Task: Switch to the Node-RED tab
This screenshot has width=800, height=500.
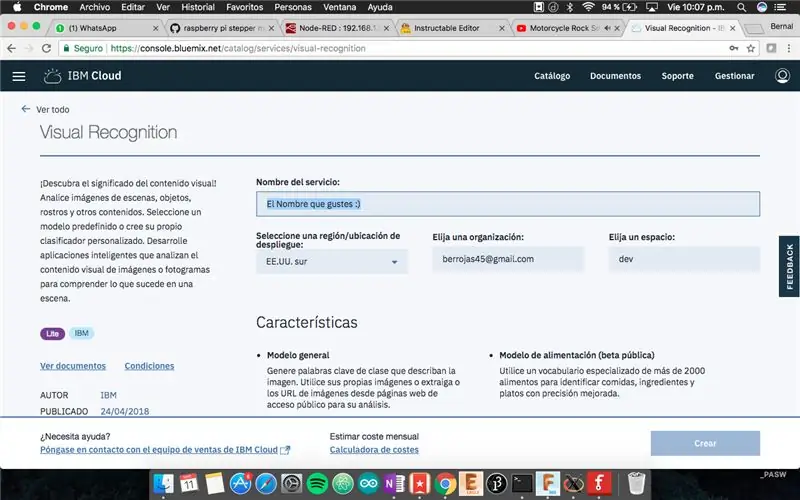Action: click(x=337, y=28)
